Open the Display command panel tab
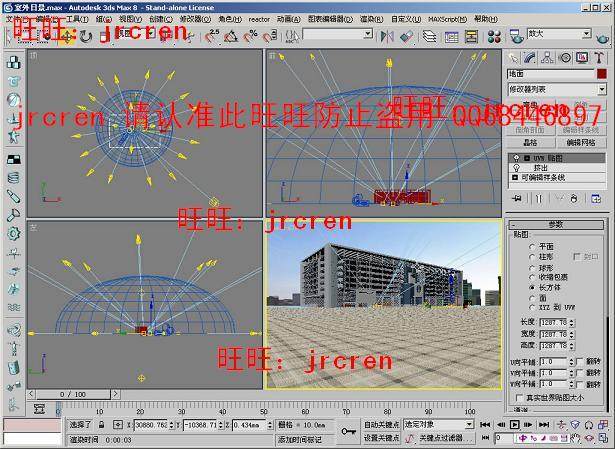The image size is (615, 449). (582, 58)
